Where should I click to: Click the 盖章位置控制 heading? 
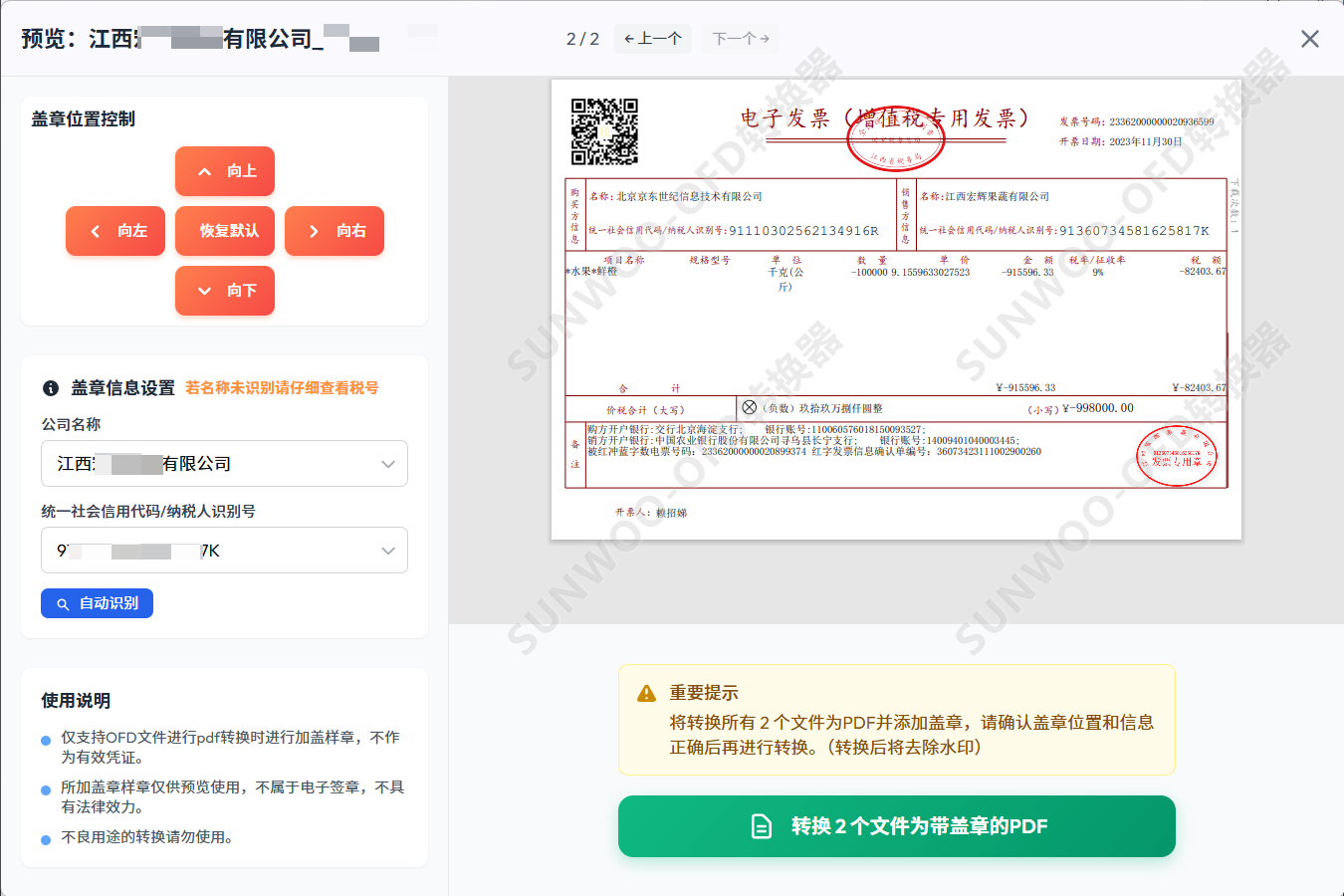point(83,119)
